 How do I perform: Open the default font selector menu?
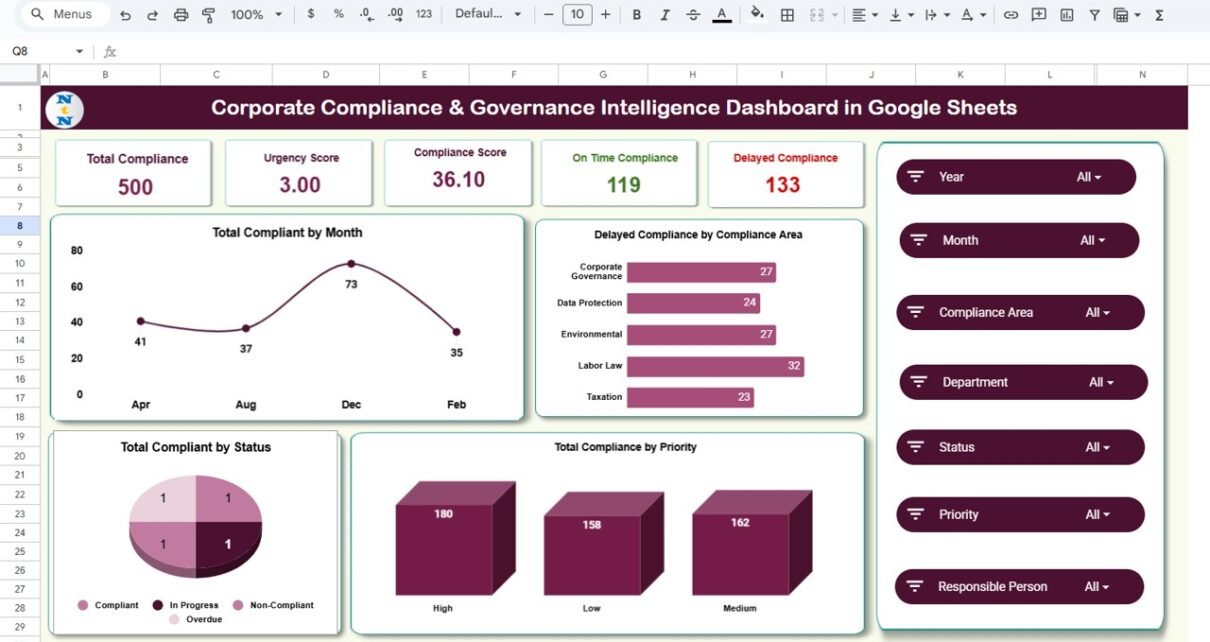pos(488,15)
